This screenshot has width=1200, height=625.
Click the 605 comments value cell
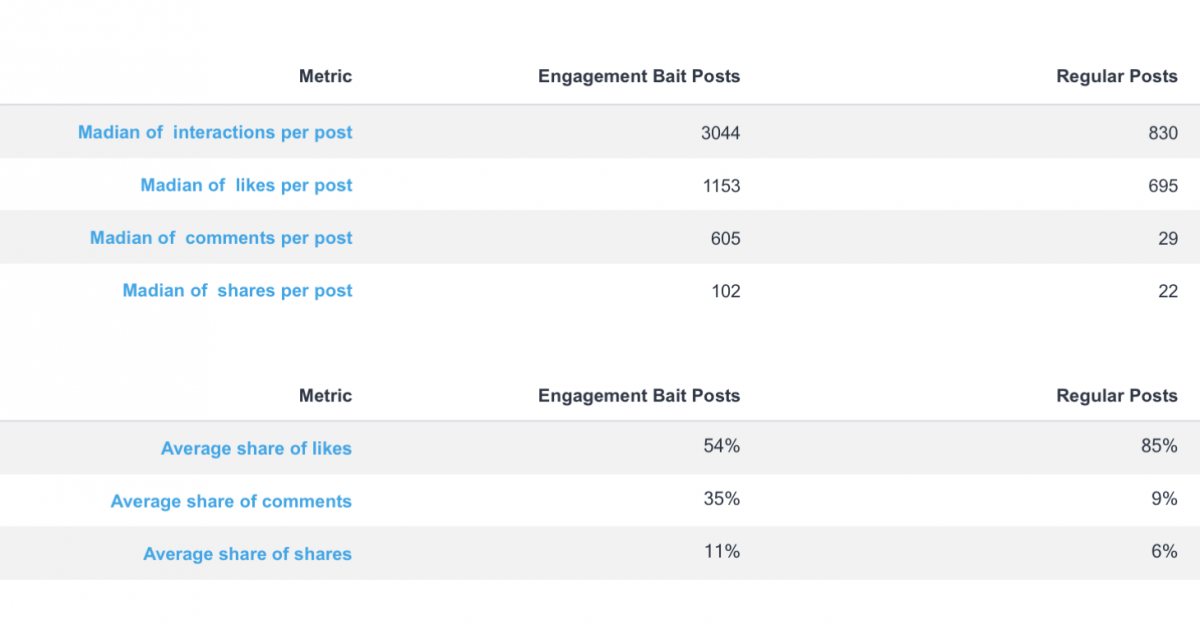pyautogui.click(x=725, y=238)
